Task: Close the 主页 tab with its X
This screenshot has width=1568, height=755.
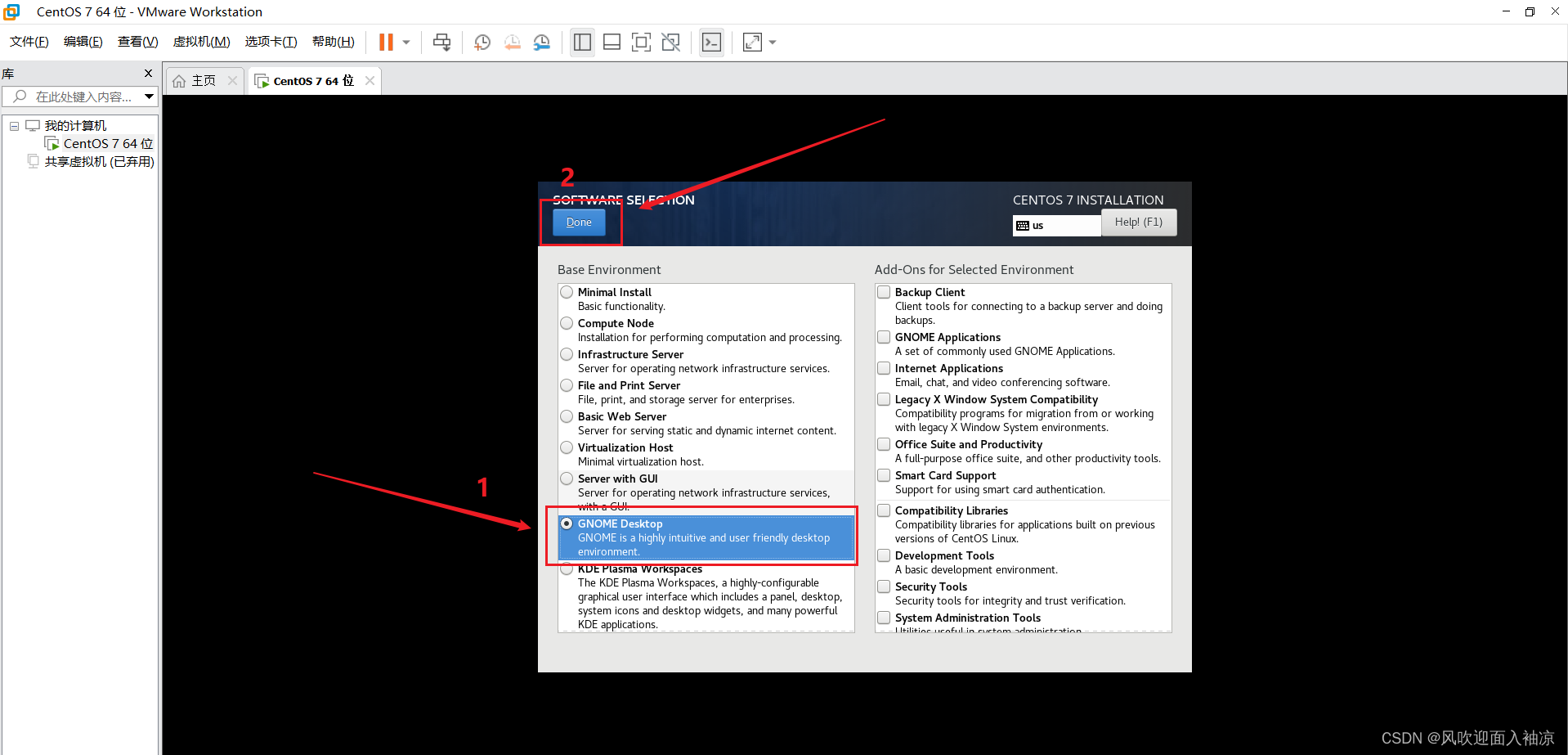Action: (x=233, y=80)
